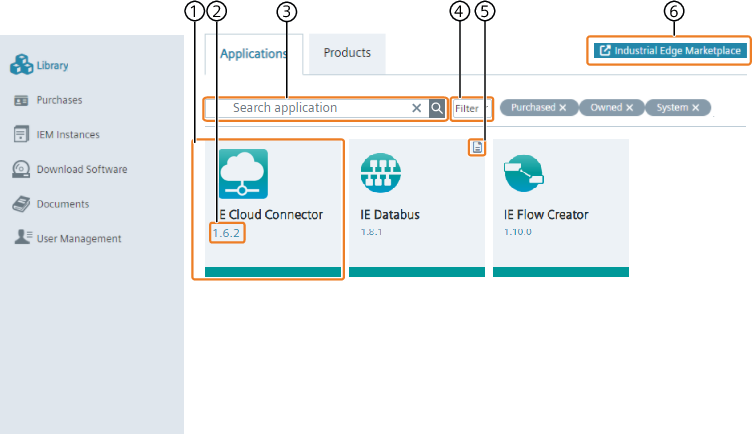Click the Purchases card icon in sidebar
This screenshot has height=434, width=753.
[21, 100]
